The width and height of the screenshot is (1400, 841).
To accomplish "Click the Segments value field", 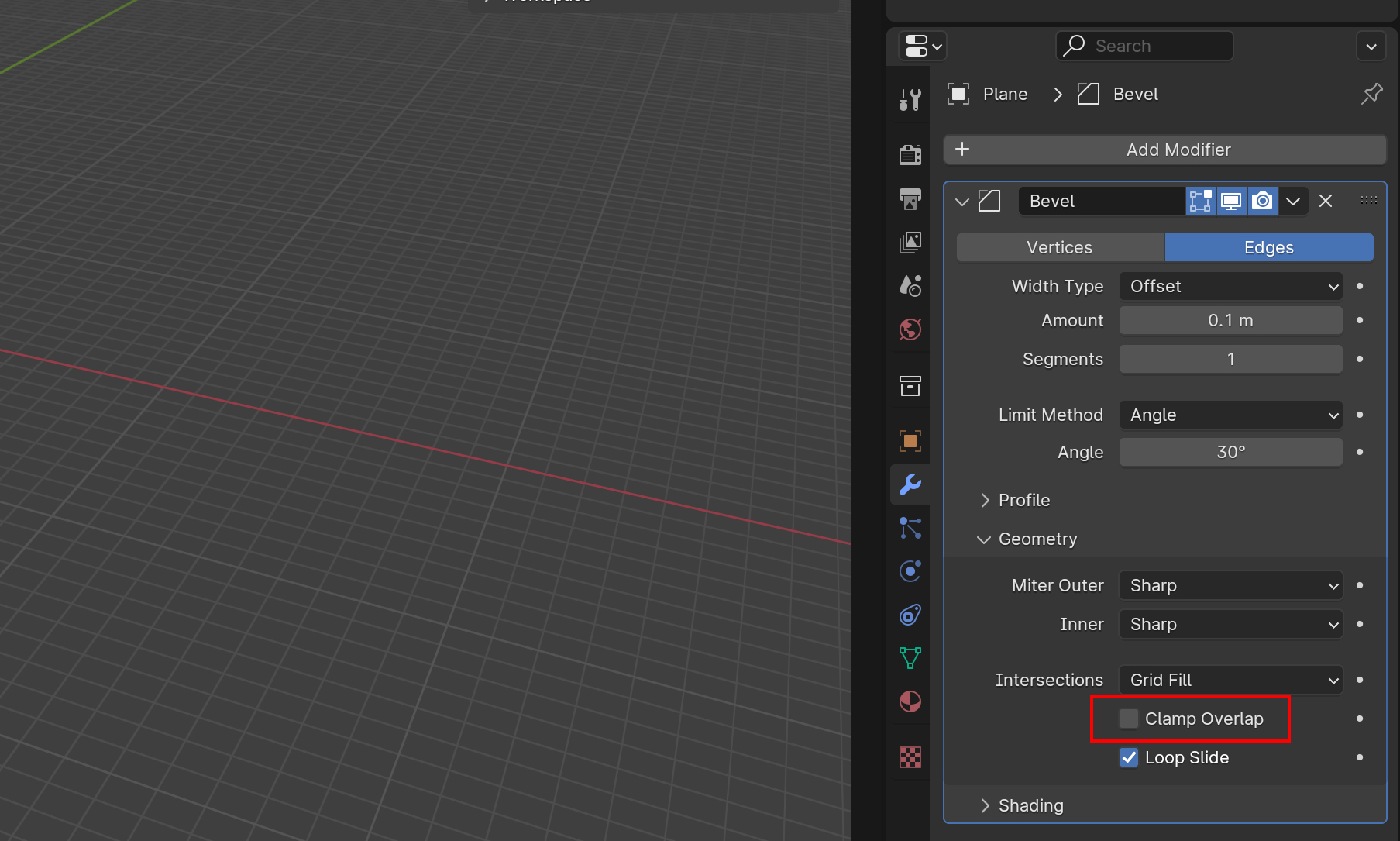I will [x=1230, y=359].
